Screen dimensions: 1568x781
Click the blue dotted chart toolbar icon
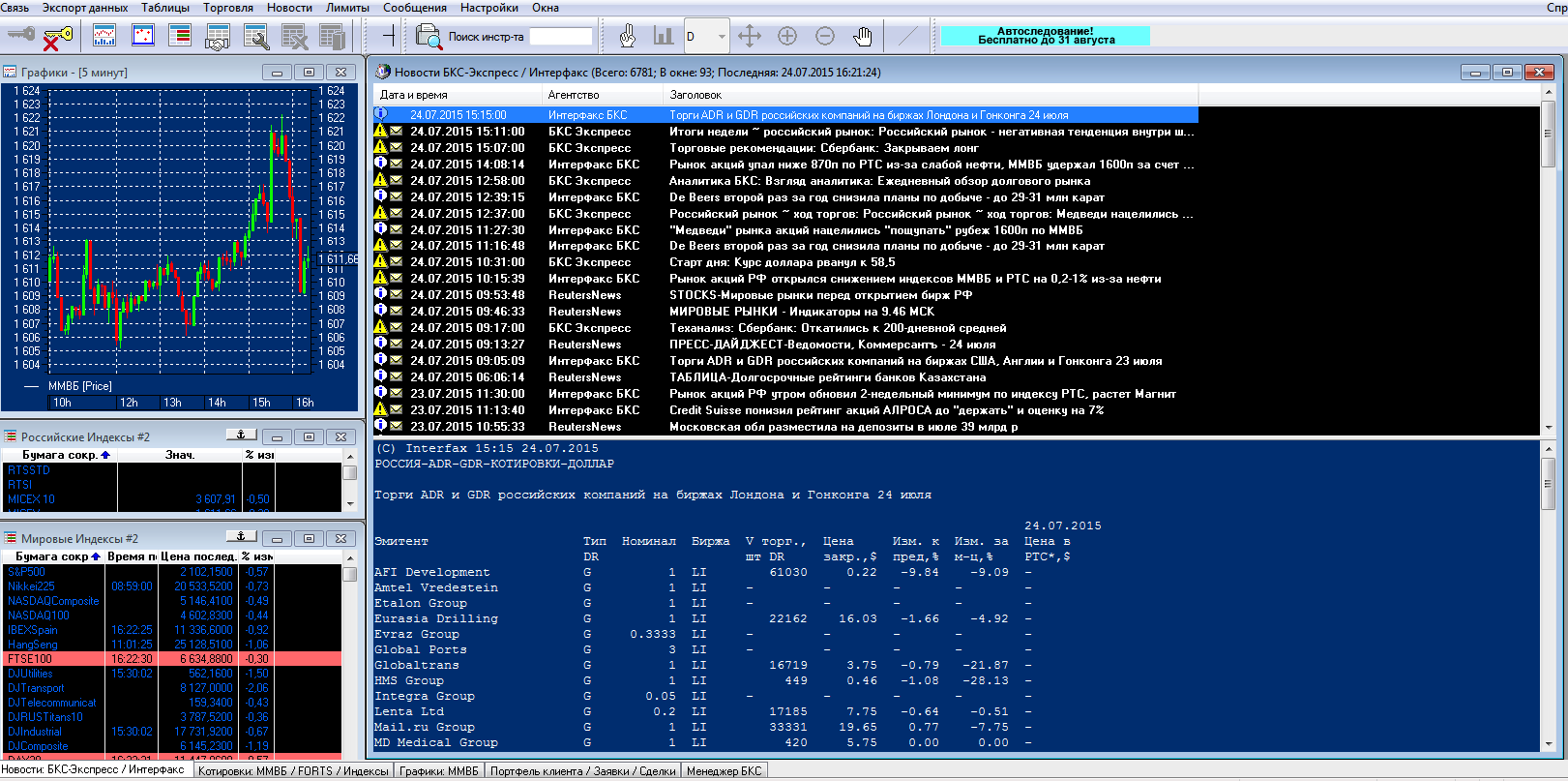pyautogui.click(x=143, y=37)
